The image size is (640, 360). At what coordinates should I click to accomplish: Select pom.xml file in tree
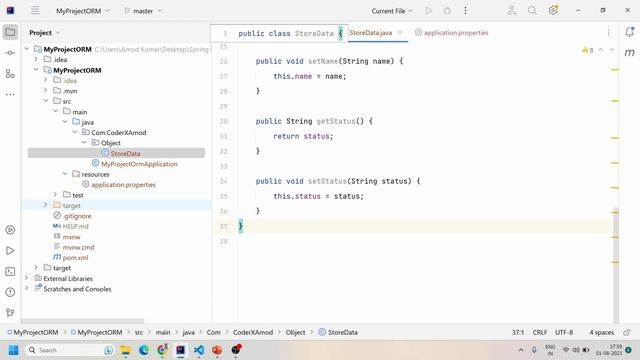tap(76, 258)
